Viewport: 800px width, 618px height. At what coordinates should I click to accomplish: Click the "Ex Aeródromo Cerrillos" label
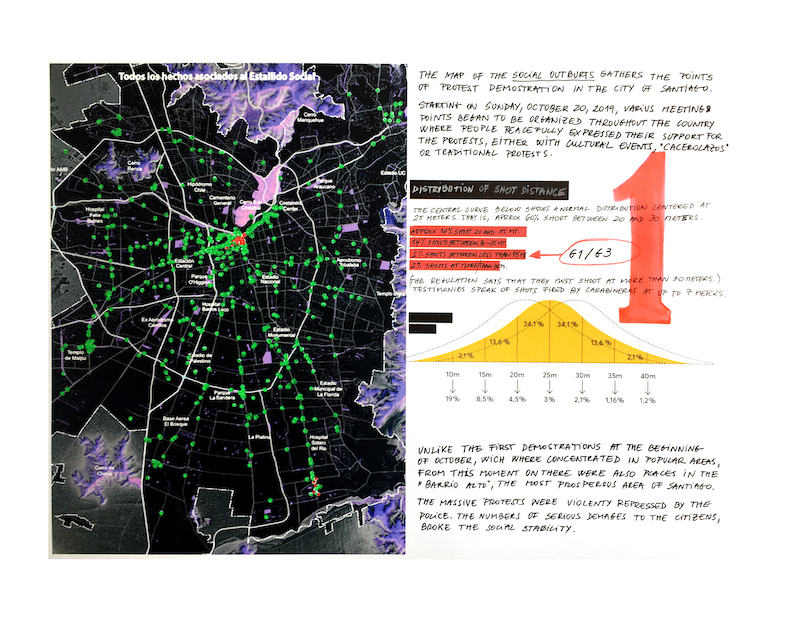pyautogui.click(x=157, y=322)
